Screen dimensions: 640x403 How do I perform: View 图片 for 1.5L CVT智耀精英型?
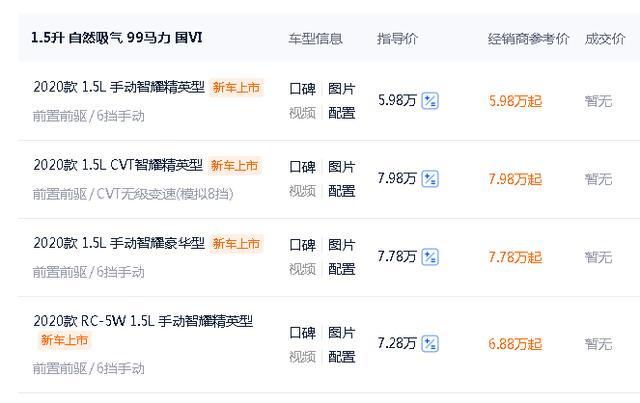pos(342,167)
